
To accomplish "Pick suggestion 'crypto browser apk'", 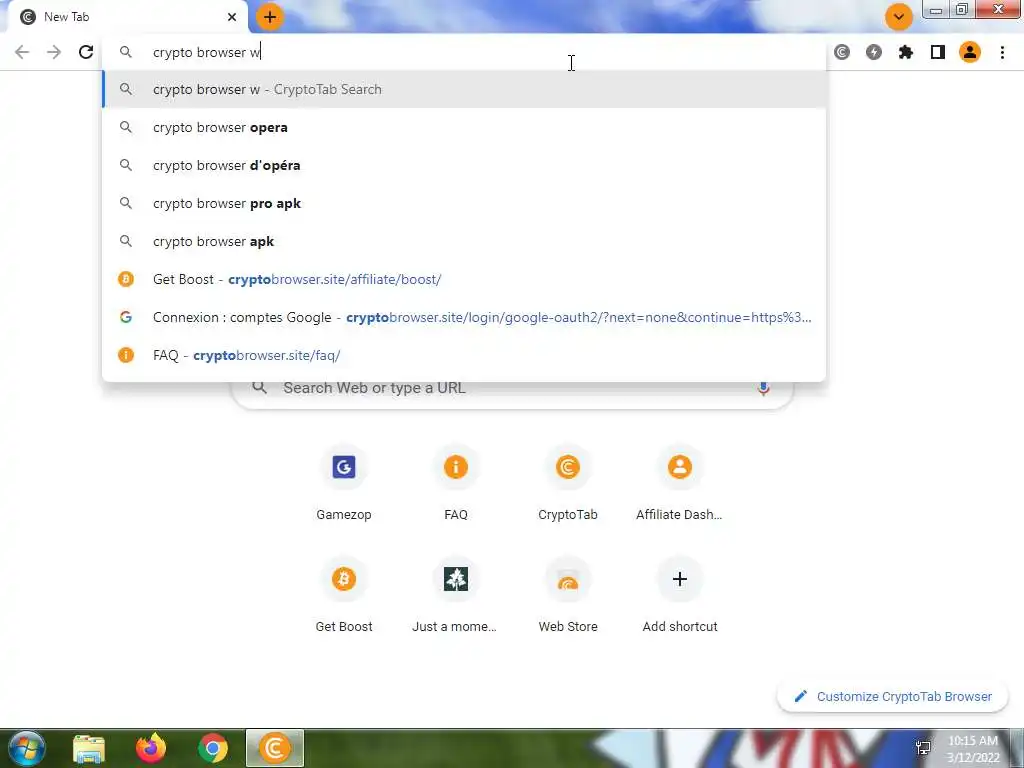I will (464, 242).
